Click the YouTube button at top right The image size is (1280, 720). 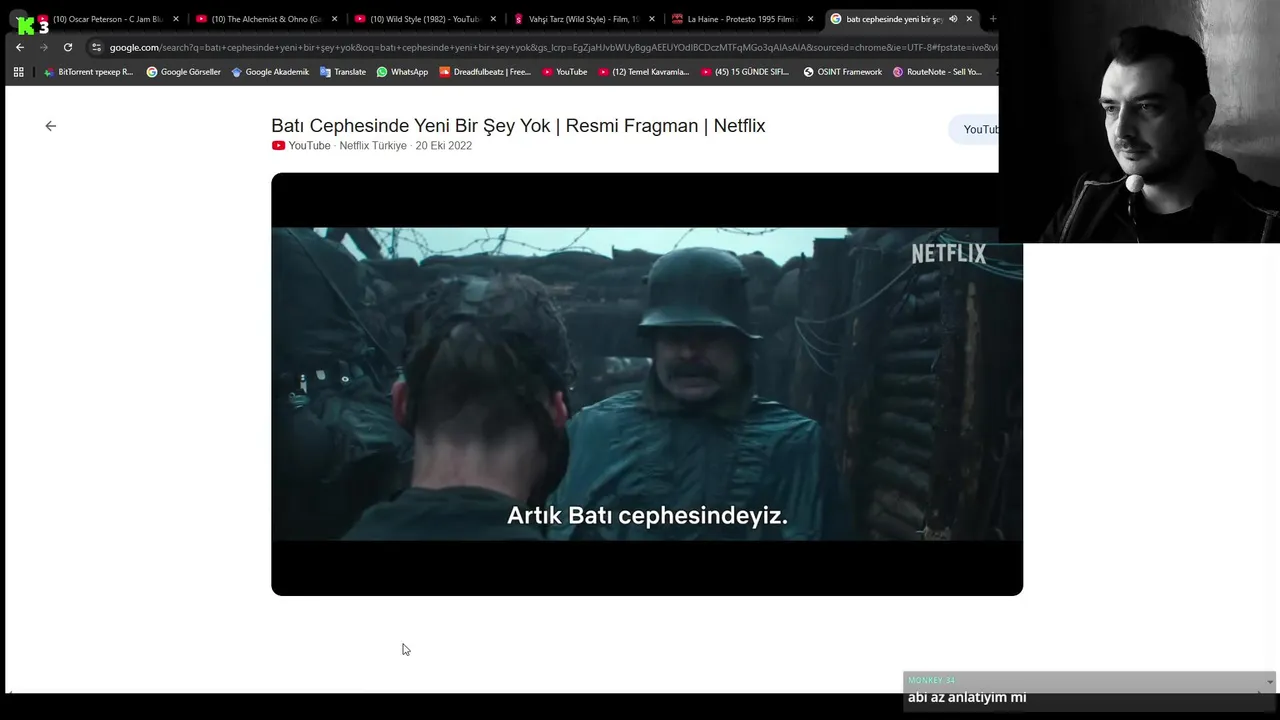pos(975,129)
